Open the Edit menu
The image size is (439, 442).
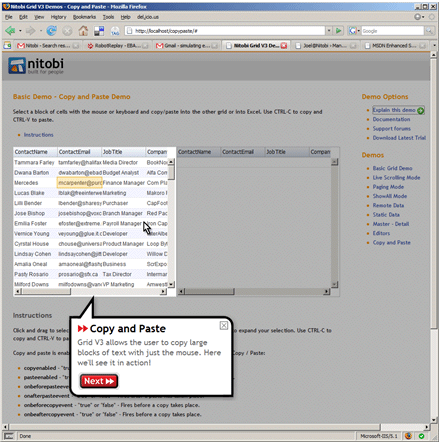(x=23, y=17)
